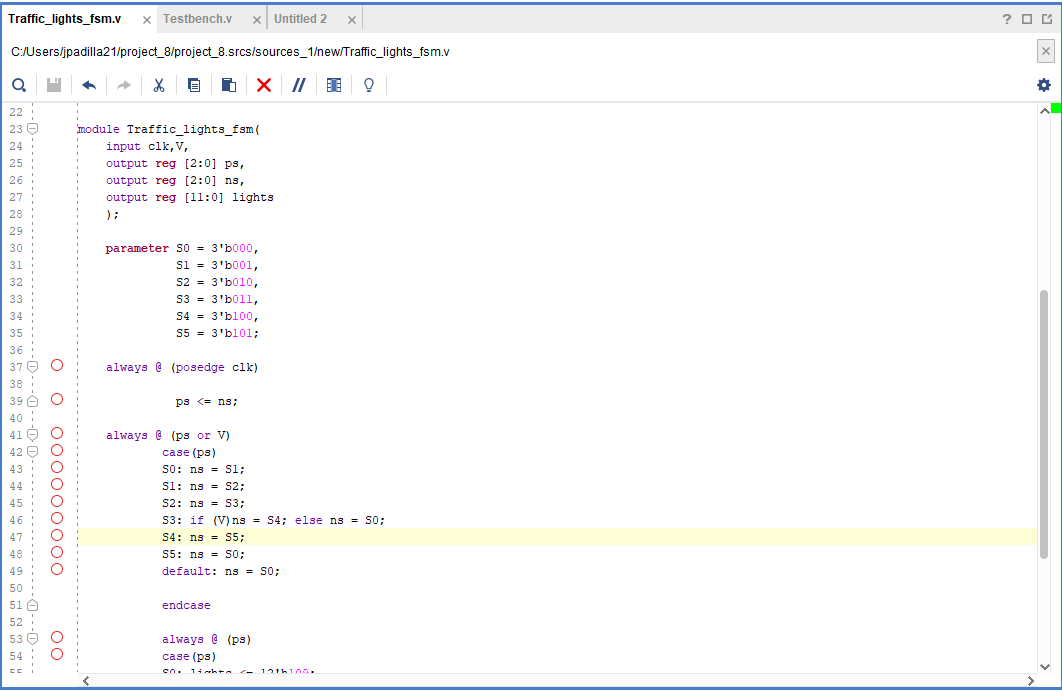Click the help question mark icon
Screen dimensions: 1062x692
pos(1006,17)
